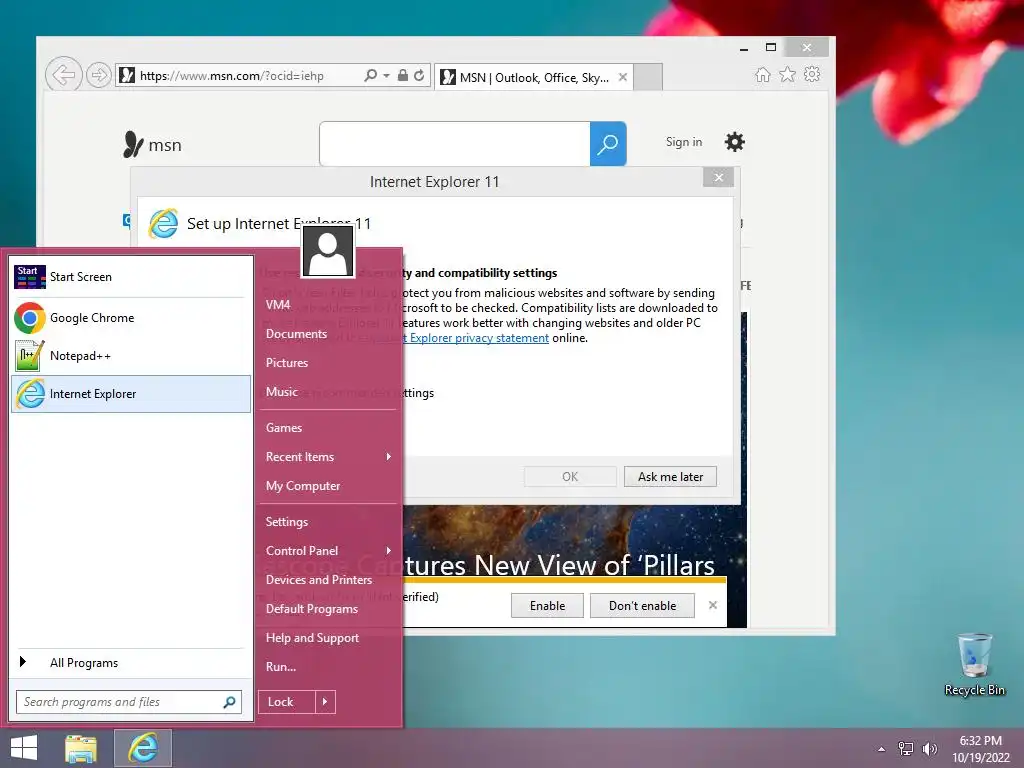Click the Internet Explorer forward arrow button
The width and height of the screenshot is (1024, 768).
click(99, 75)
